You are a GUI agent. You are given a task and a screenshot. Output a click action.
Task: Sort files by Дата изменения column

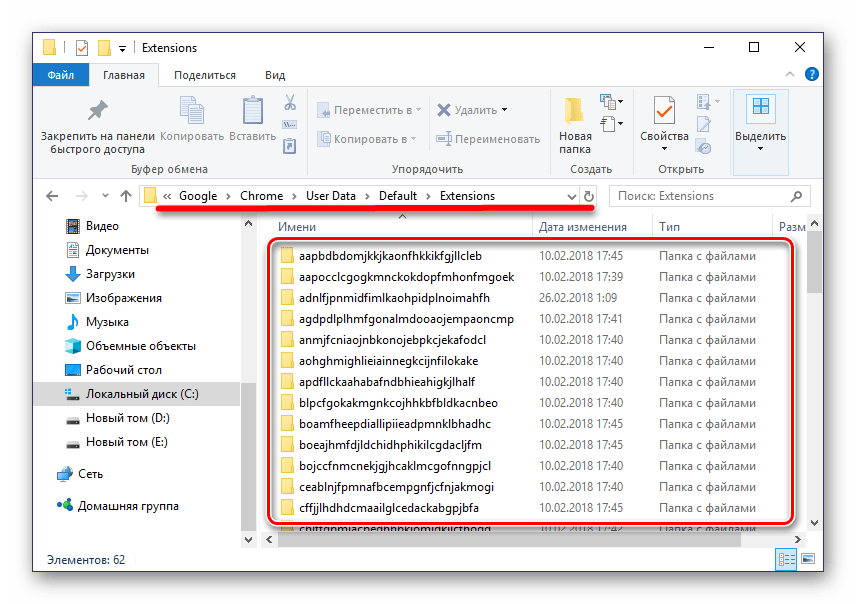pos(585,226)
